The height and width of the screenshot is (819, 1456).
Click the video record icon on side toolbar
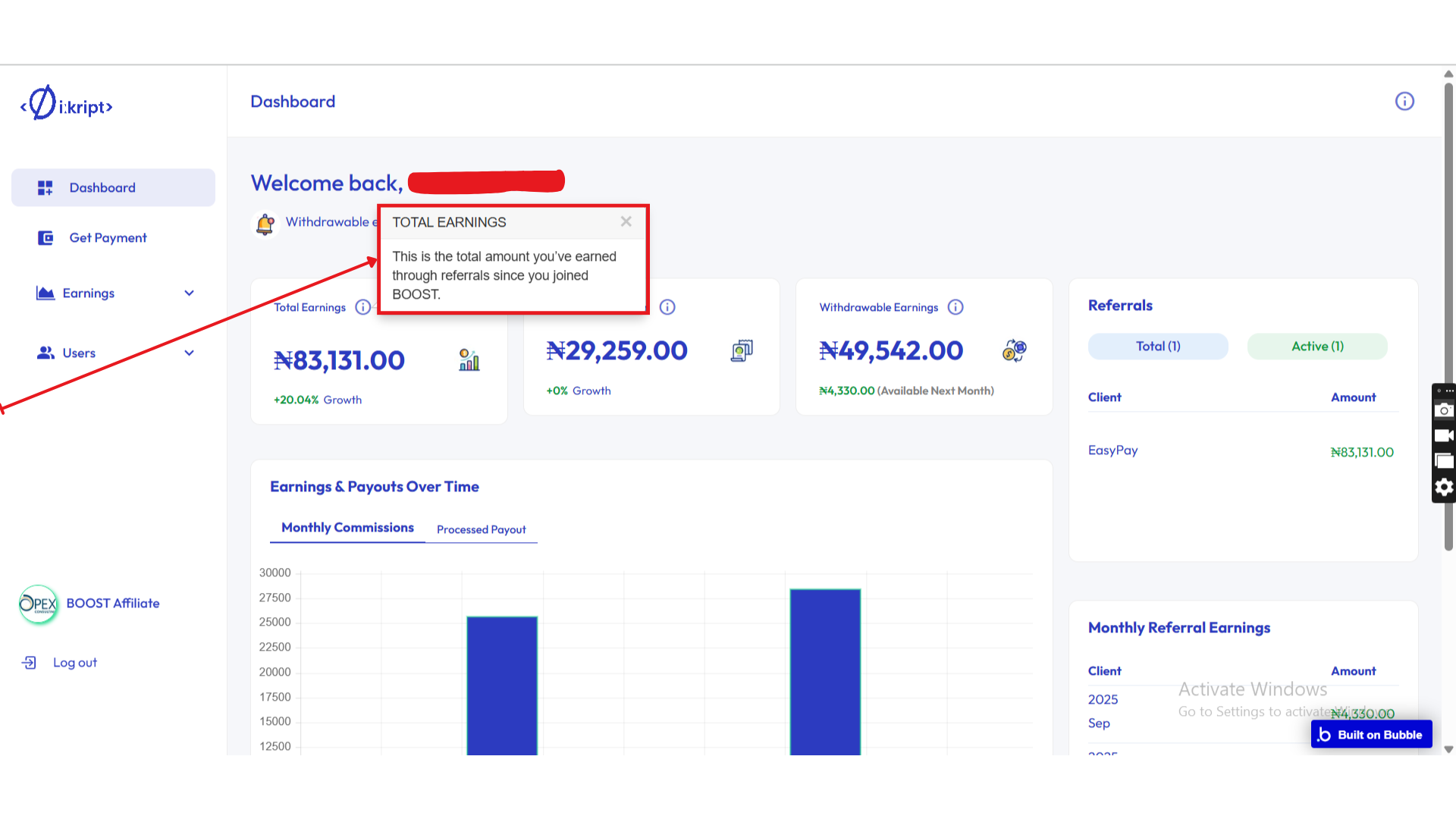click(1444, 436)
